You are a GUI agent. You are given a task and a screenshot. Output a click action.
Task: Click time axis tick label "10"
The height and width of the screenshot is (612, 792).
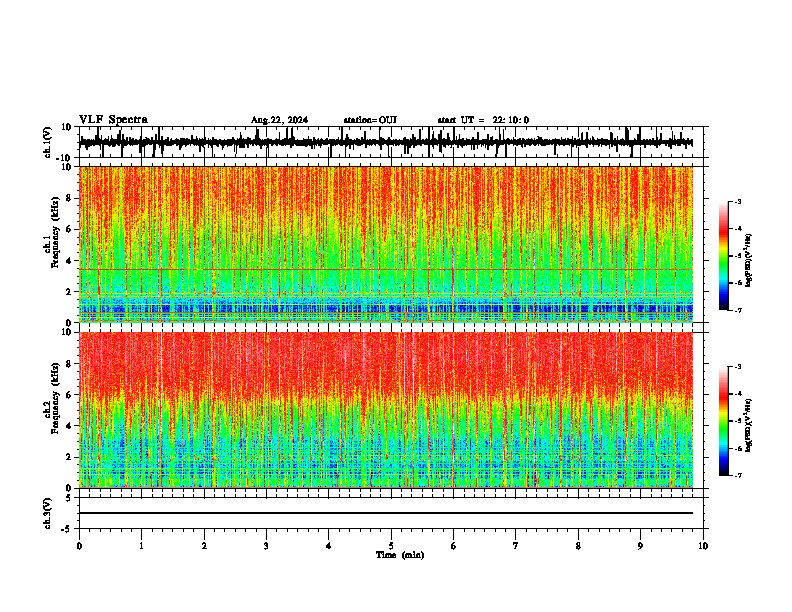click(x=703, y=546)
